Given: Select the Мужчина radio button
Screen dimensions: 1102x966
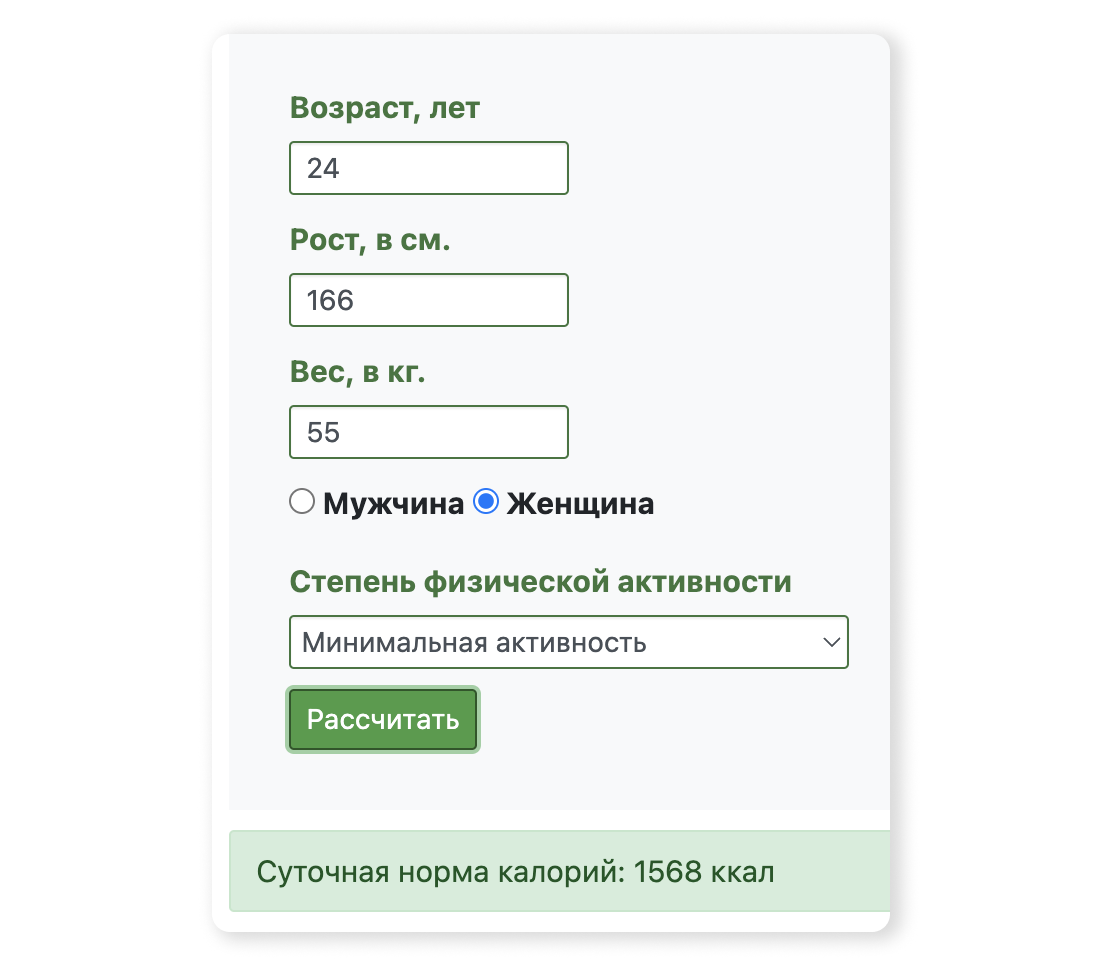Looking at the screenshot, I should pos(302,502).
